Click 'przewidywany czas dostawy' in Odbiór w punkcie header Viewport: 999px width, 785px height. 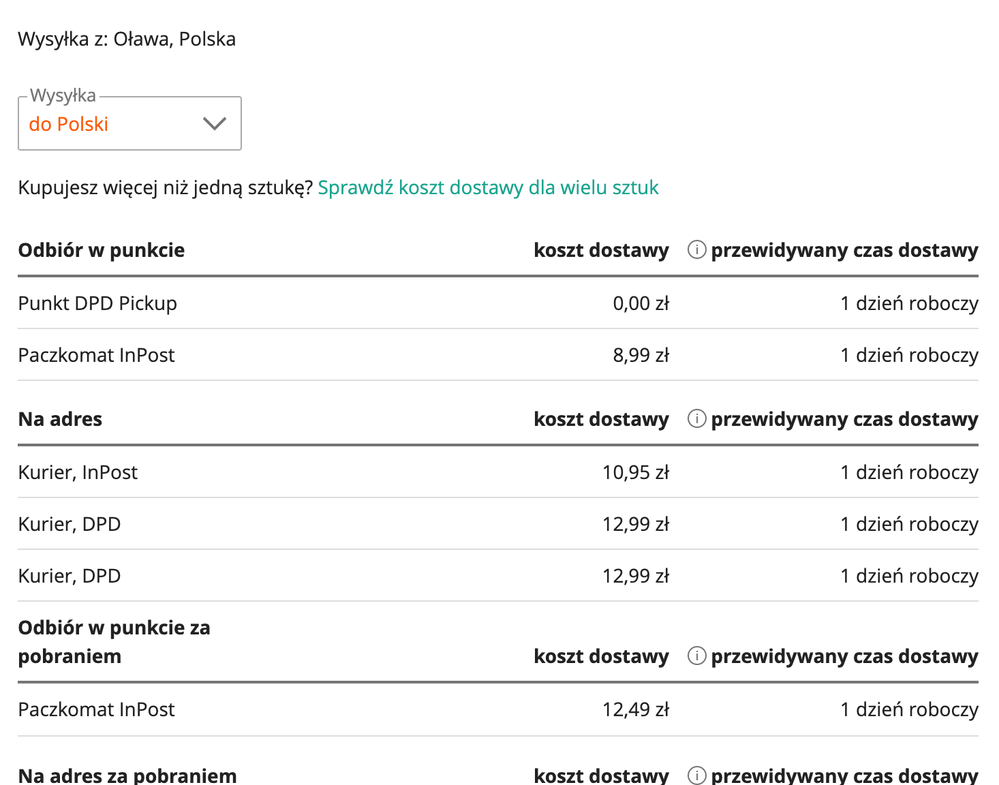pos(844,250)
